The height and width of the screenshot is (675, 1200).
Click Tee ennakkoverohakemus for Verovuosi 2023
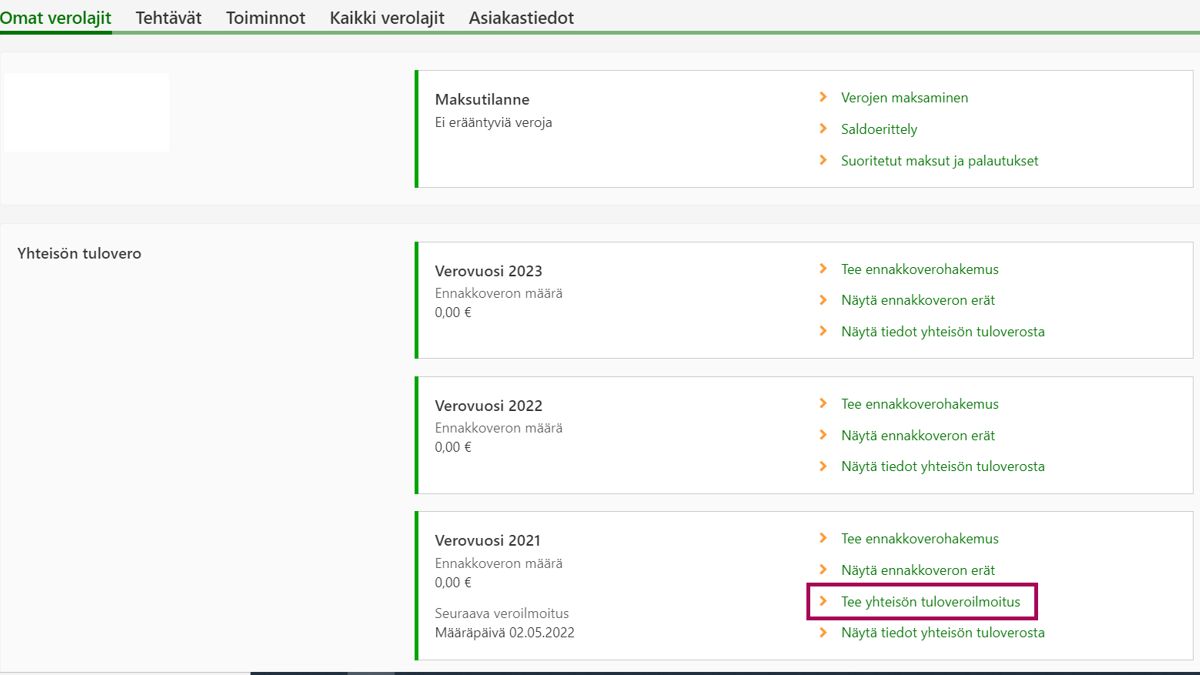pos(919,269)
